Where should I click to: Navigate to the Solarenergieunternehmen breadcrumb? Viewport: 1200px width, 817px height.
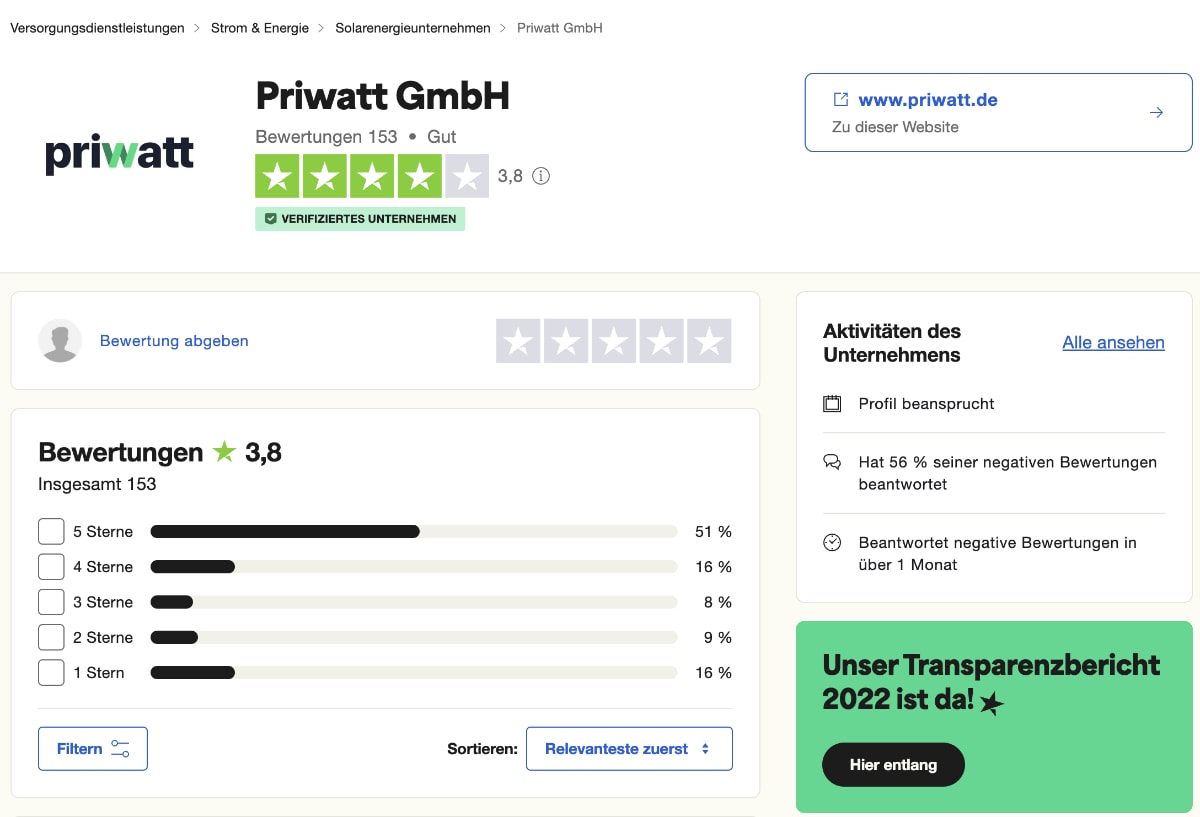(412, 28)
